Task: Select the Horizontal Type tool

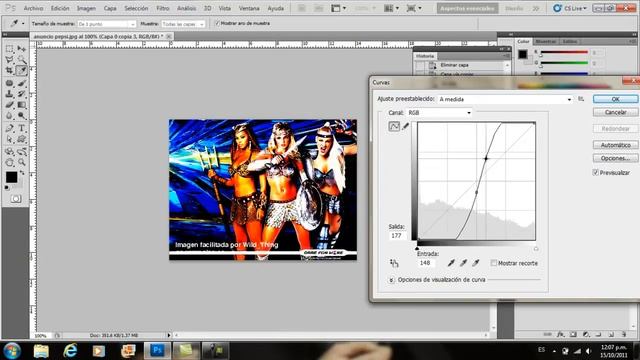Action: (x=22, y=129)
